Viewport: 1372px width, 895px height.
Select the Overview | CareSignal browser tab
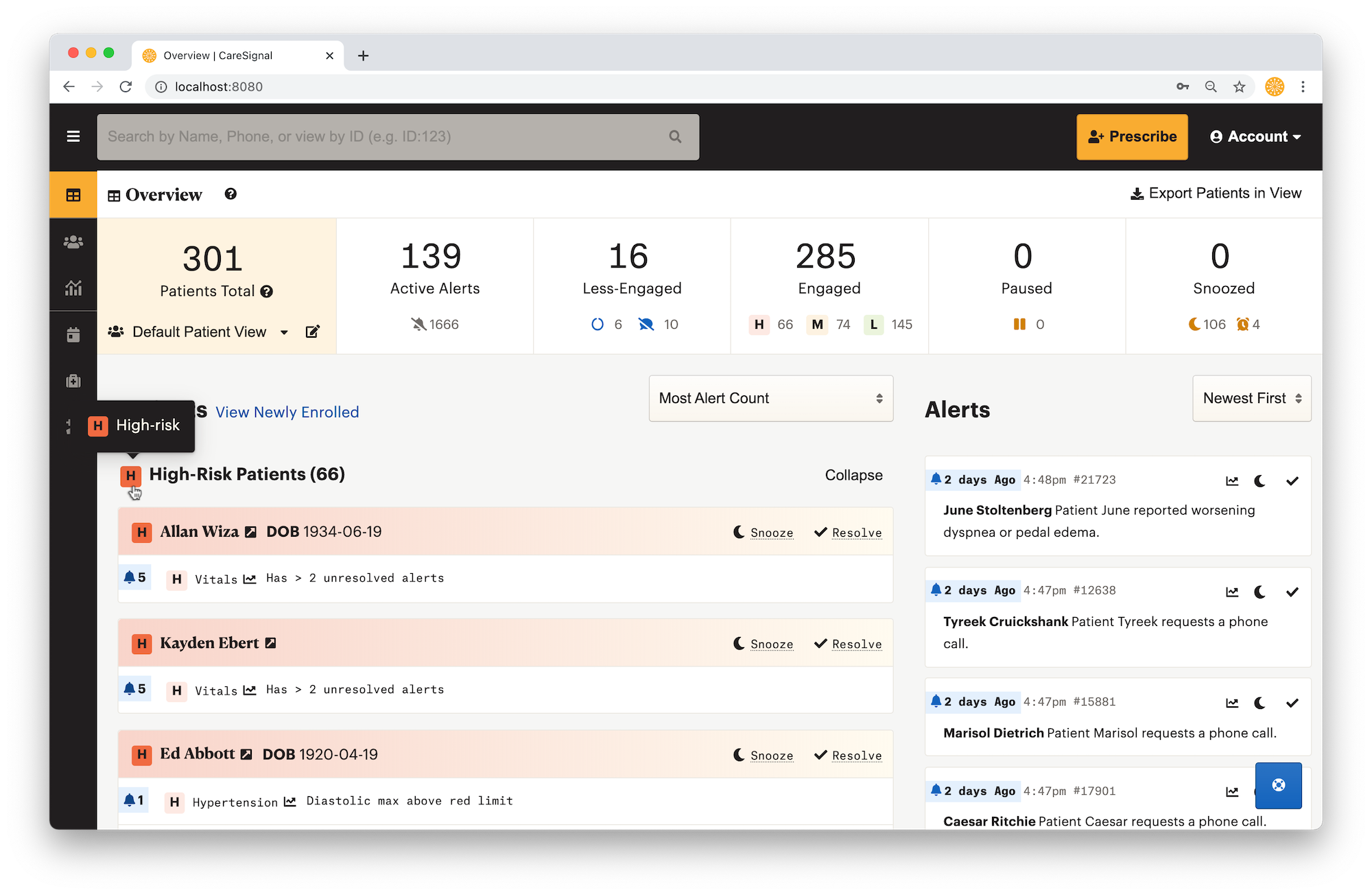(x=237, y=56)
